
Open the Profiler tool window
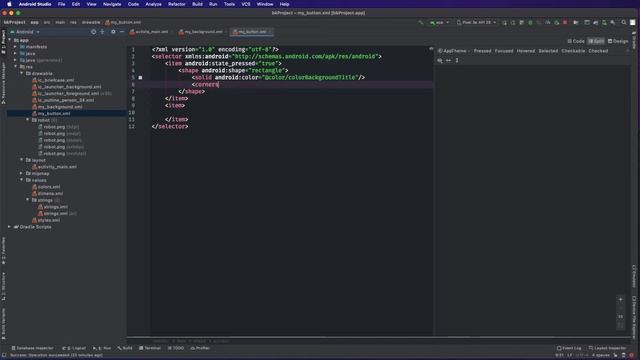tap(200, 348)
